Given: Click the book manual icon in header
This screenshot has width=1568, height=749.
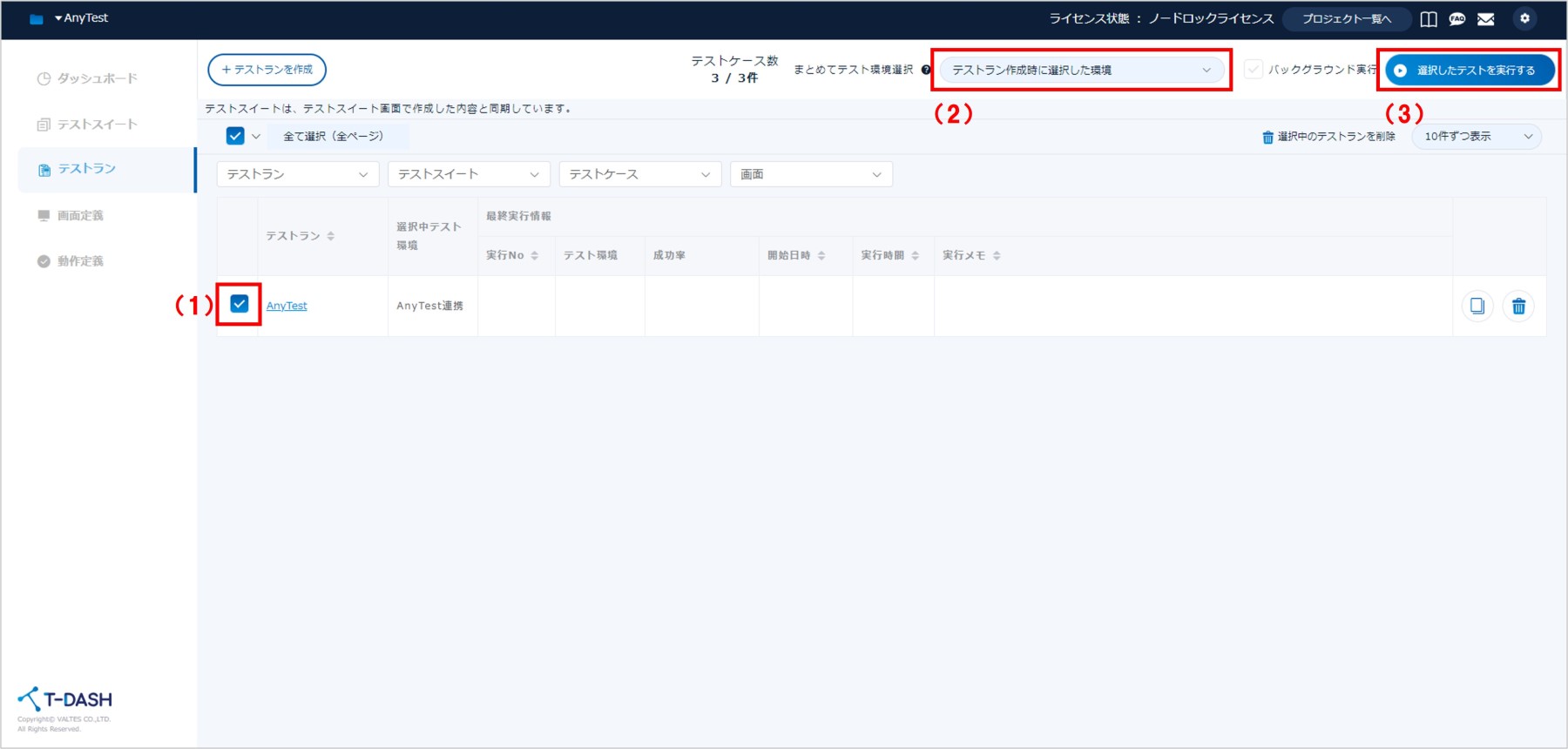Looking at the screenshot, I should point(1429,19).
